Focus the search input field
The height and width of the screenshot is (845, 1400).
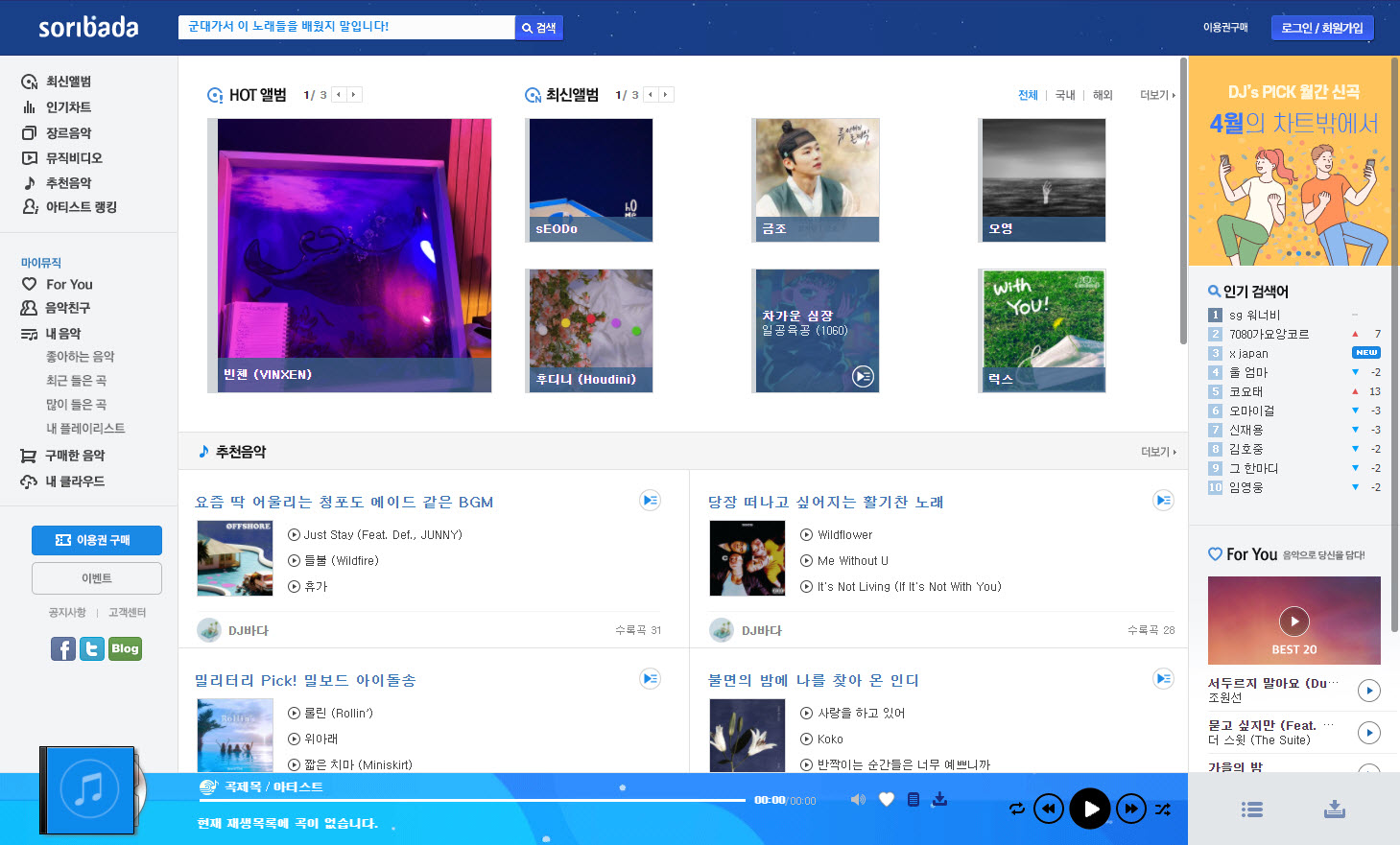[346, 27]
